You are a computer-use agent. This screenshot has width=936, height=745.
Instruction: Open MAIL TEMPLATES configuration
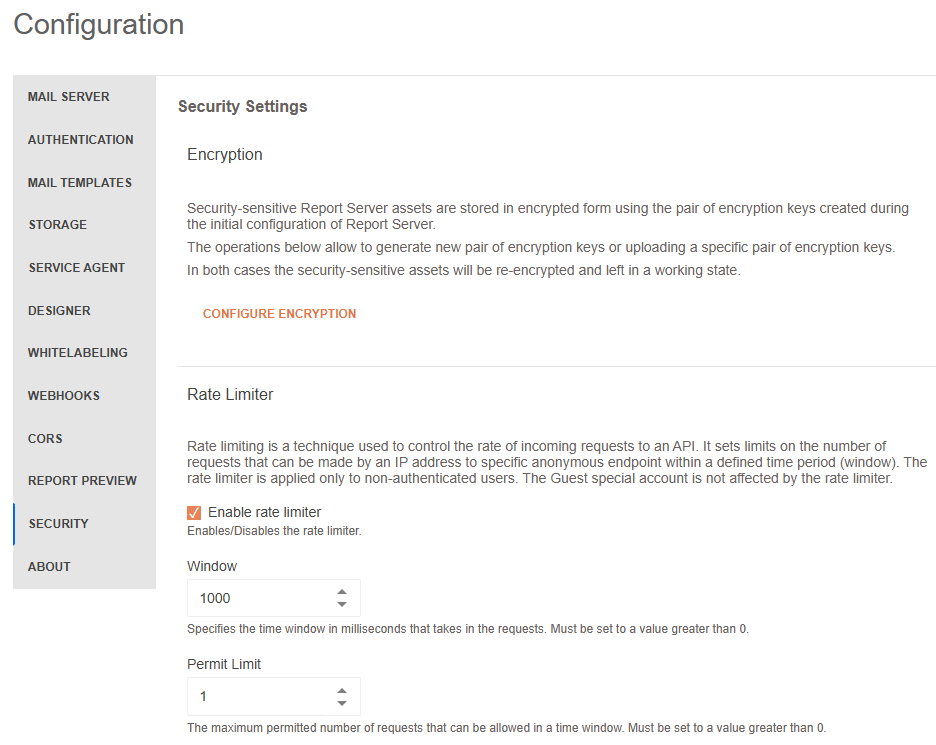coord(79,182)
